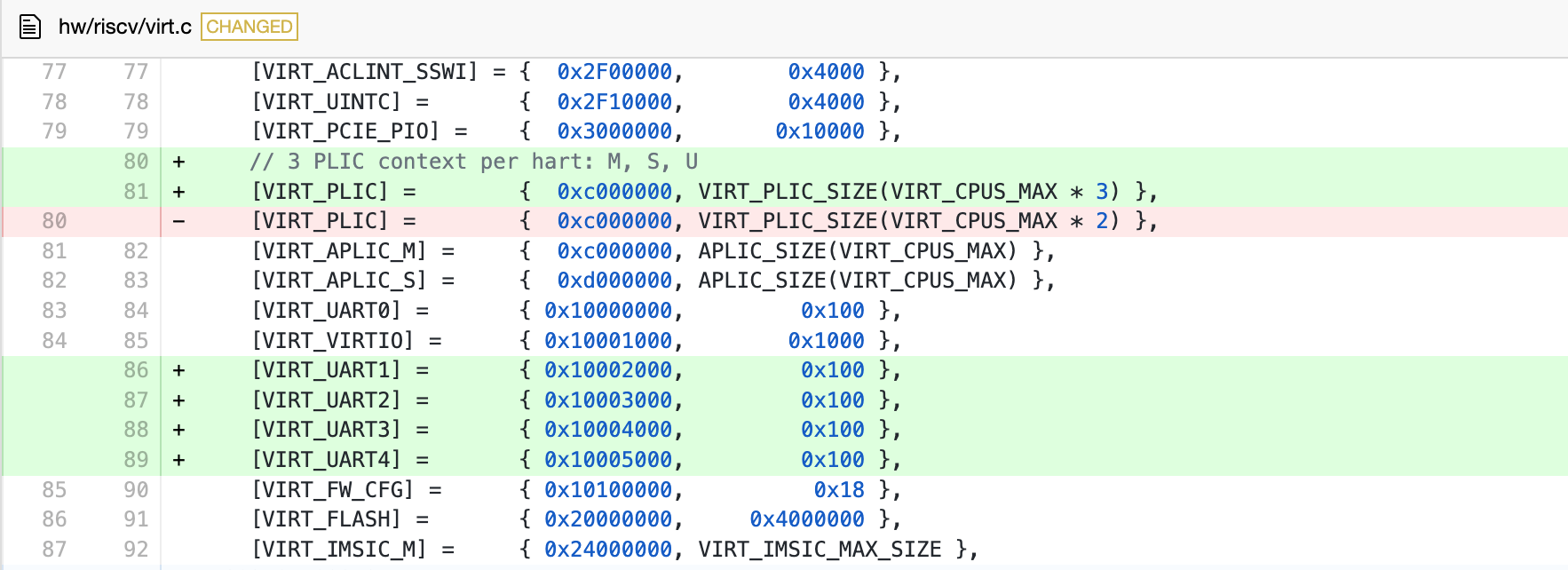This screenshot has width=1568, height=570.
Task: Click the plus marker on the VIRT_UART2 line
Action: click(x=178, y=400)
